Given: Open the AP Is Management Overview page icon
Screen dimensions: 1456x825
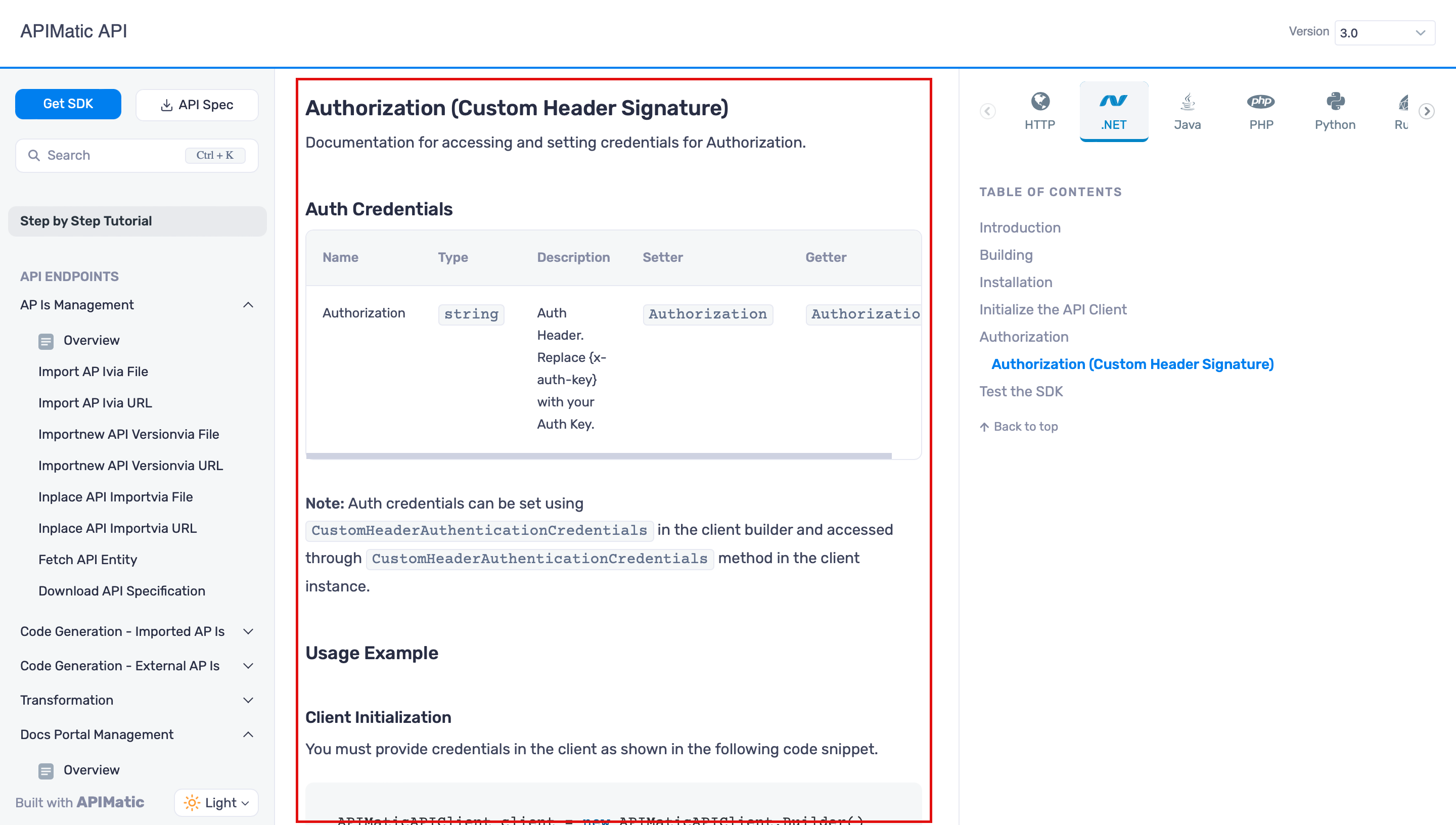Looking at the screenshot, I should click(46, 341).
